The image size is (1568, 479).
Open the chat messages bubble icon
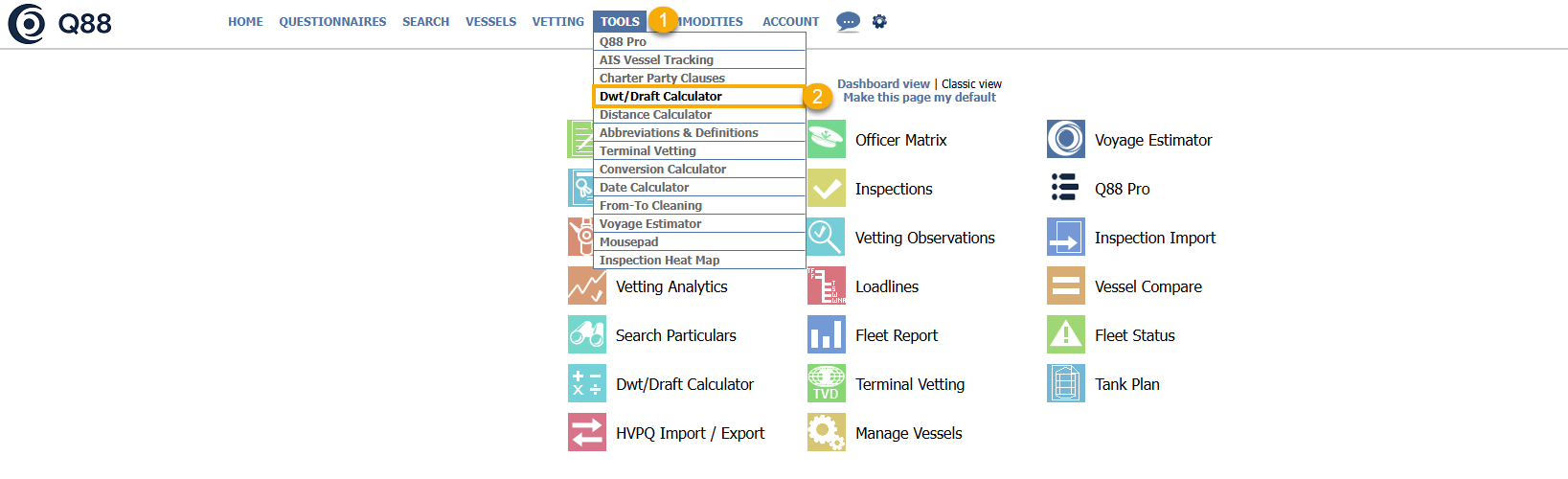click(x=848, y=21)
